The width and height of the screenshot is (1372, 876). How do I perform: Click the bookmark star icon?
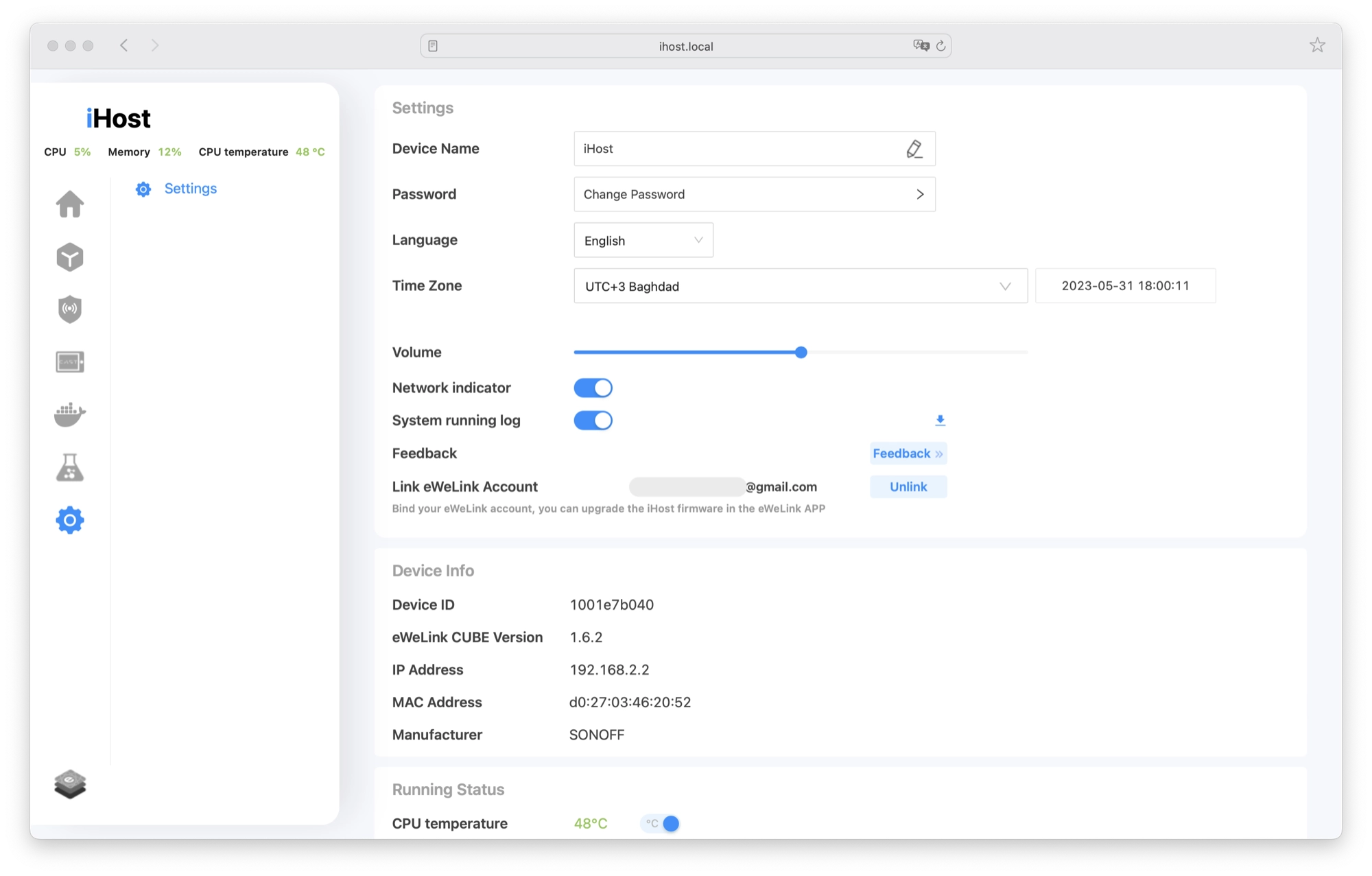[x=1317, y=45]
